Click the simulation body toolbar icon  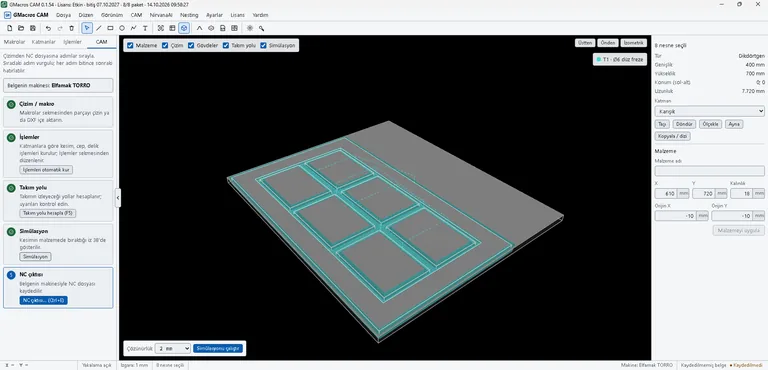pos(211,28)
